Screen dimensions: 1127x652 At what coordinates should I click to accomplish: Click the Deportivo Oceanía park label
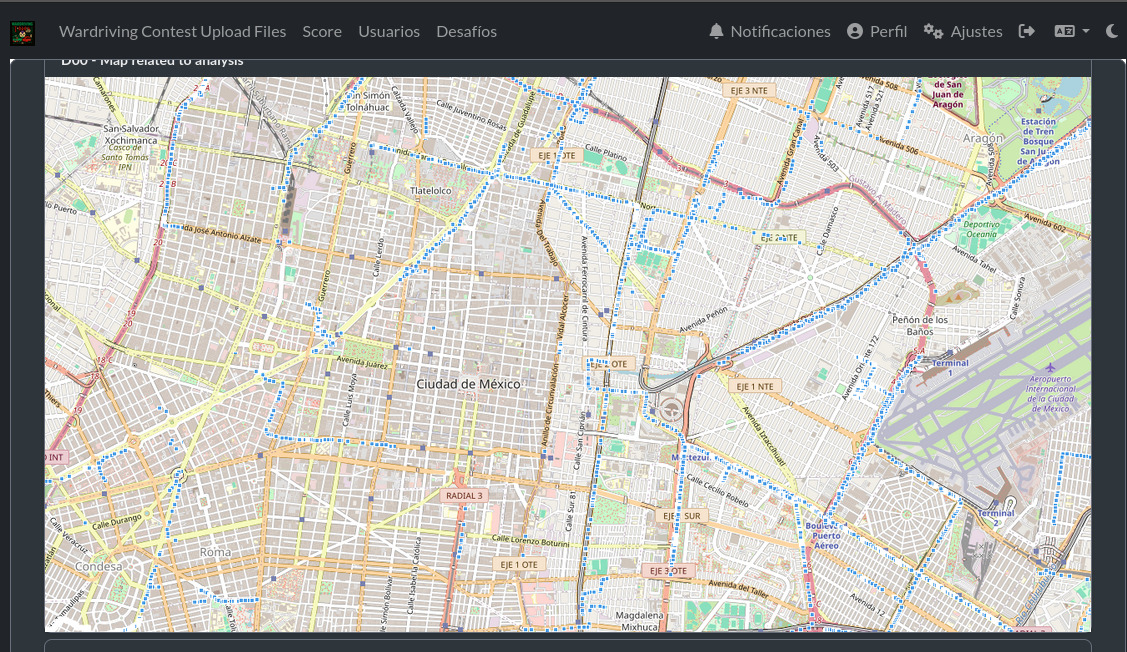(x=981, y=230)
